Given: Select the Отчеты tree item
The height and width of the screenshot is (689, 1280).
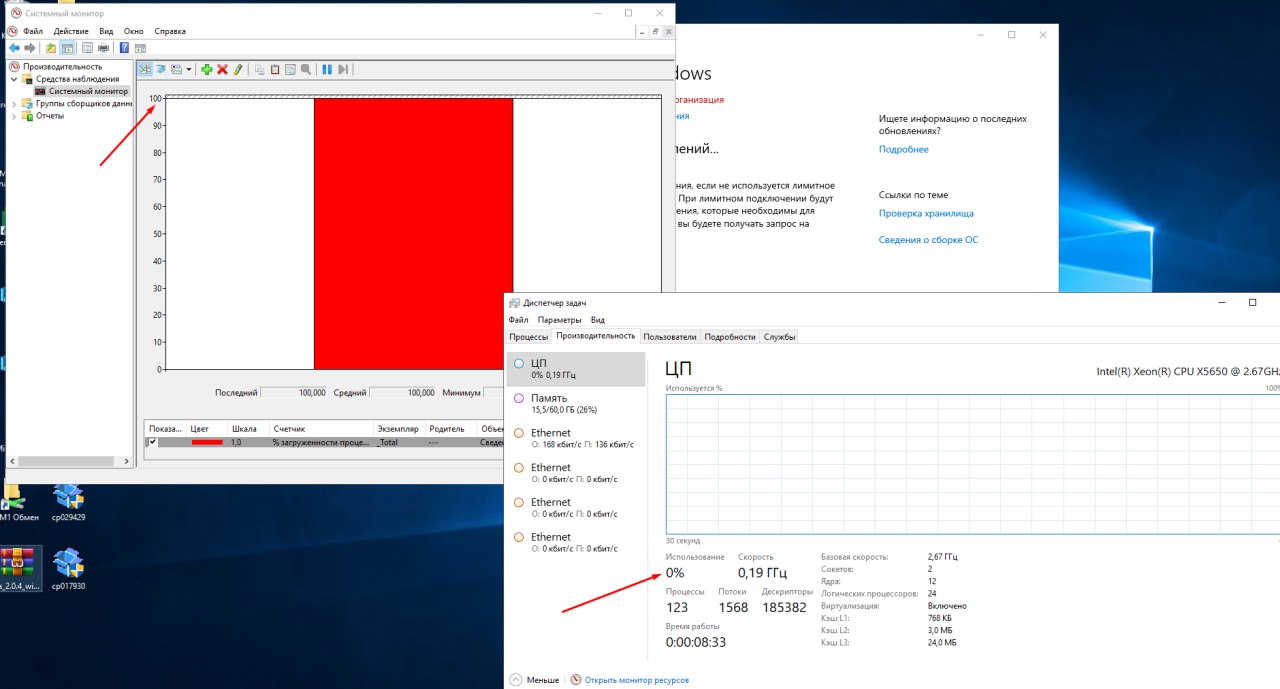Looking at the screenshot, I should click(50, 116).
